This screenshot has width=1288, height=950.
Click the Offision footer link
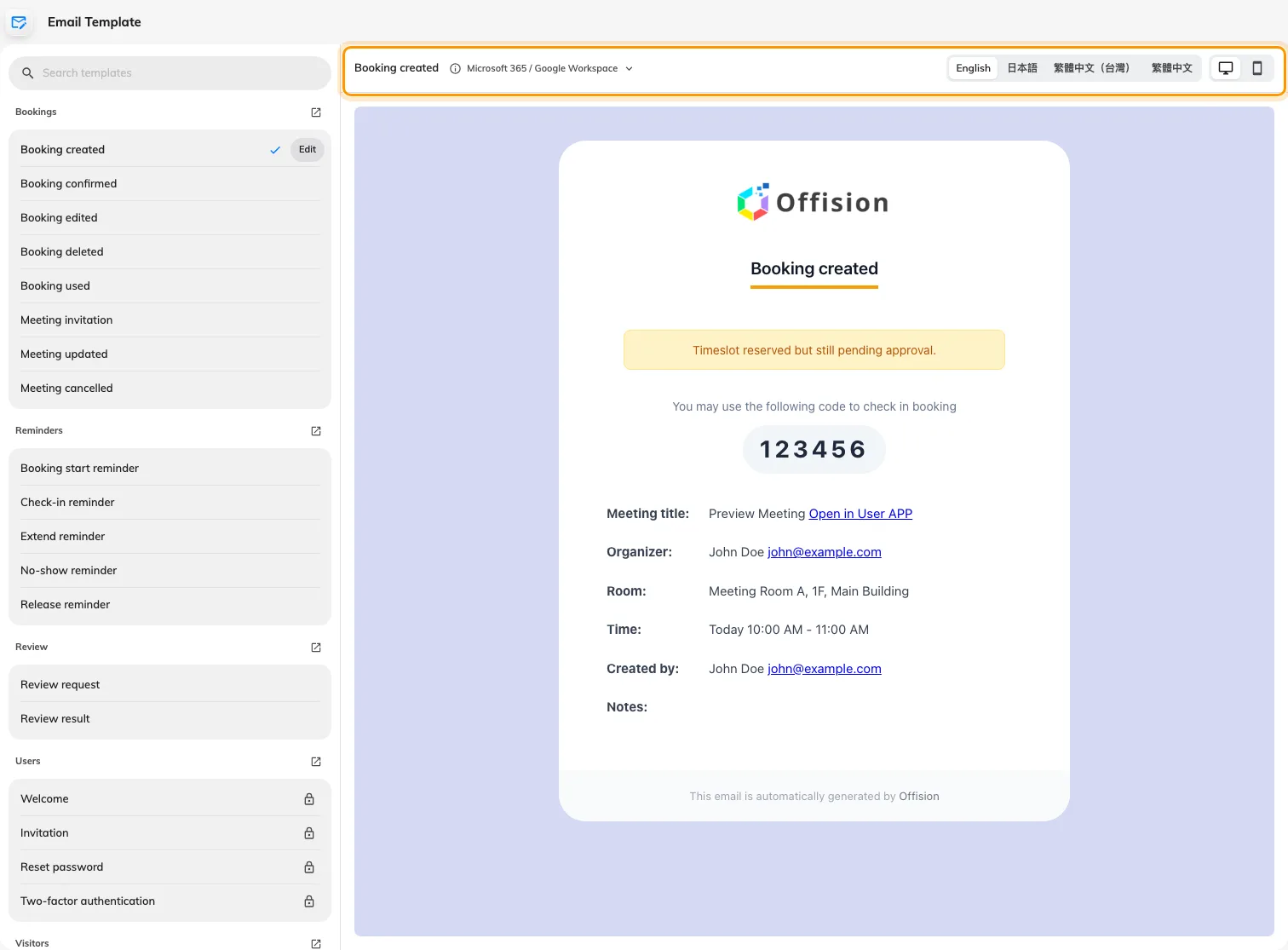[919, 797]
